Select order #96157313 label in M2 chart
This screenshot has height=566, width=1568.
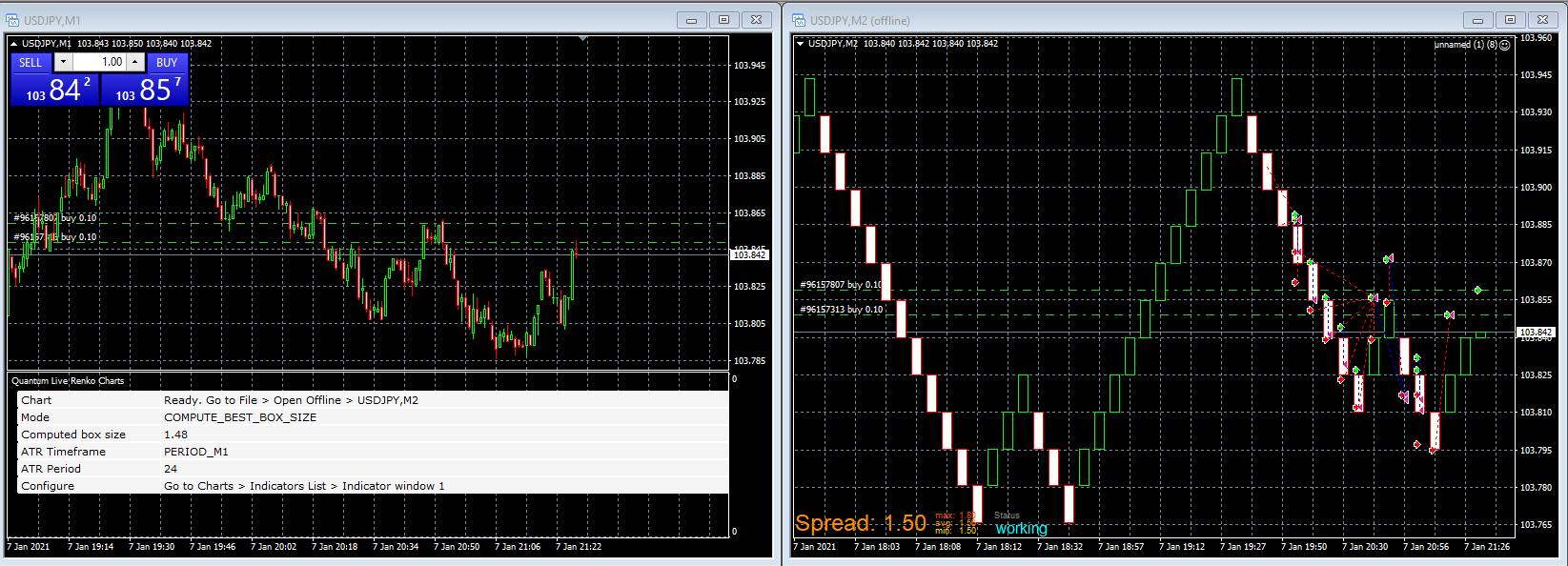click(x=840, y=310)
